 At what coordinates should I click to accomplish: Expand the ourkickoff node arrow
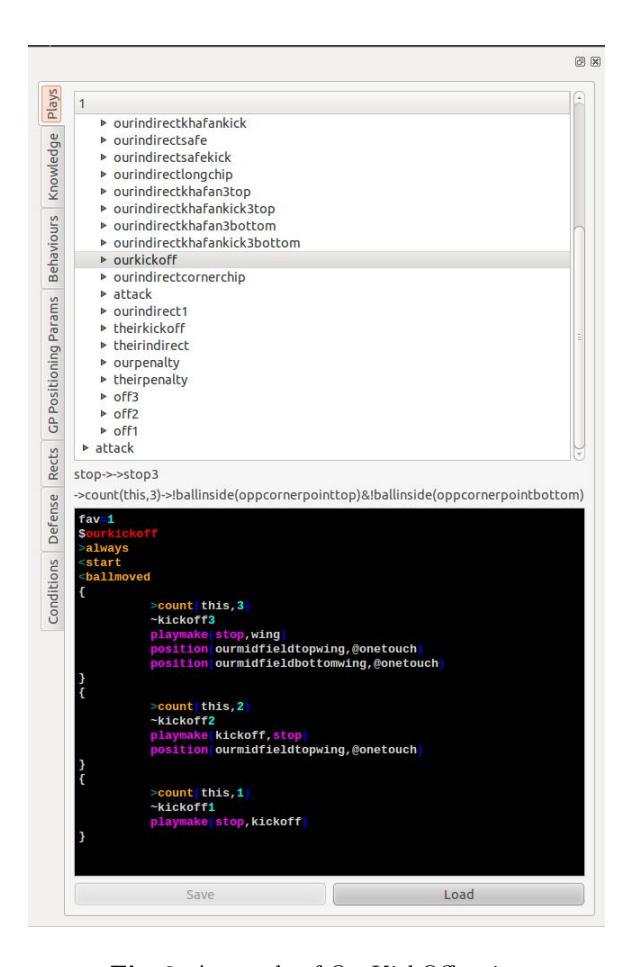(x=104, y=260)
